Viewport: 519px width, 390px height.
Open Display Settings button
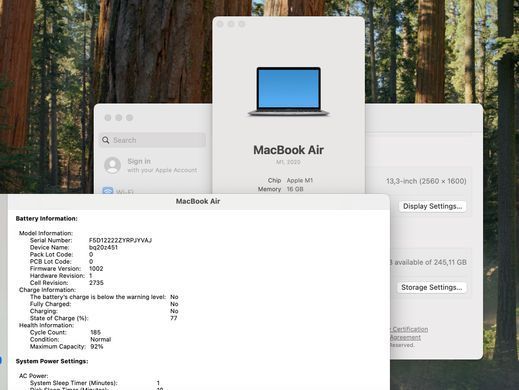432,206
